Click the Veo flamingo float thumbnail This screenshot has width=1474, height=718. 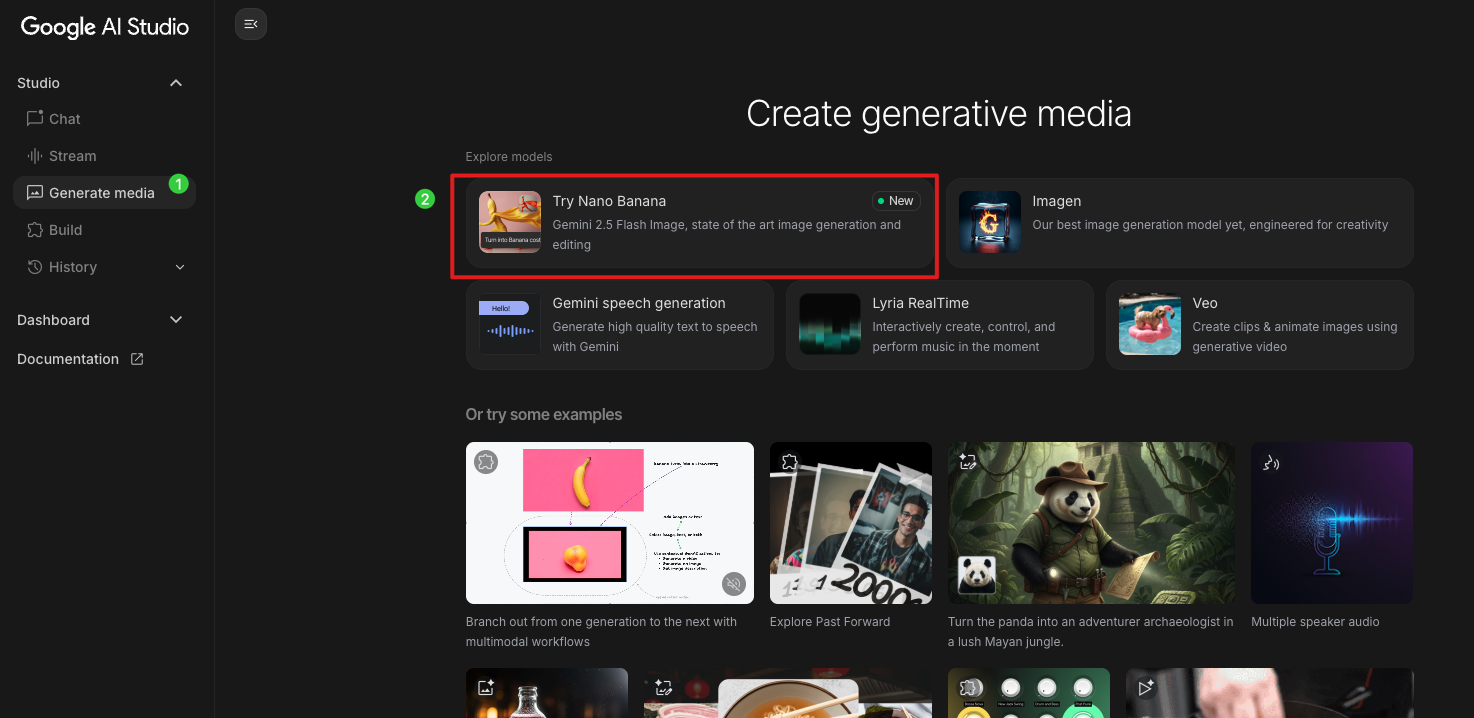(x=1150, y=324)
